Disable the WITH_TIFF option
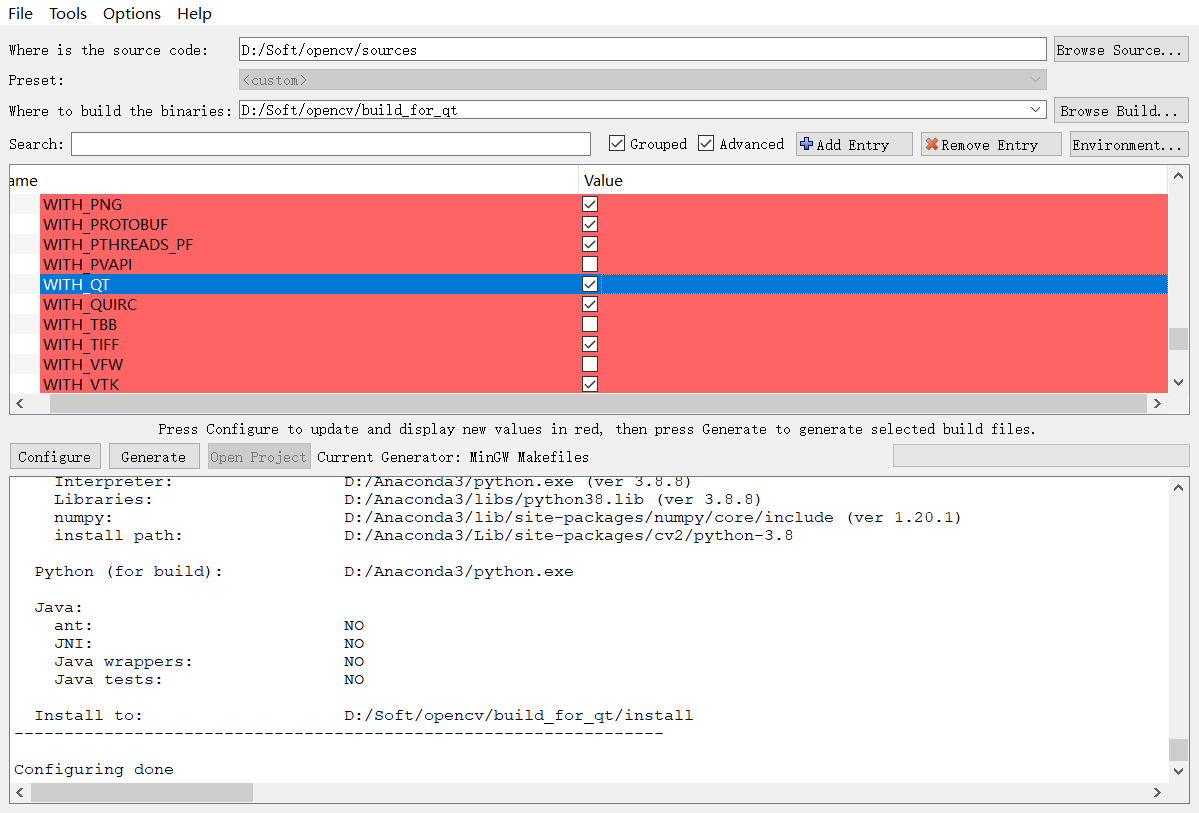The image size is (1199, 813). [590, 344]
